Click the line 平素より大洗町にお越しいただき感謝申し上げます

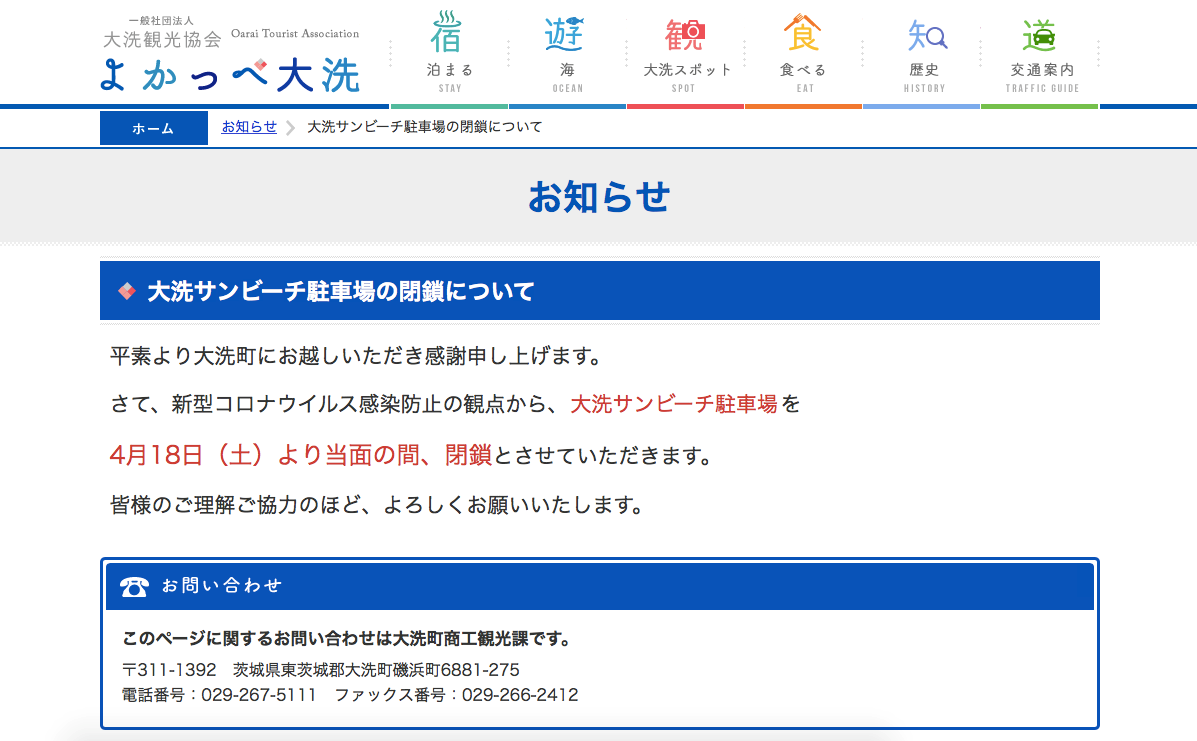tap(357, 356)
